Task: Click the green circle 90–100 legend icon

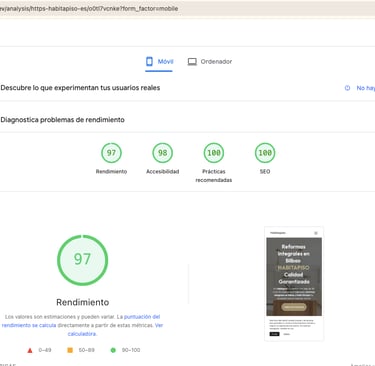Action: [x=113, y=350]
